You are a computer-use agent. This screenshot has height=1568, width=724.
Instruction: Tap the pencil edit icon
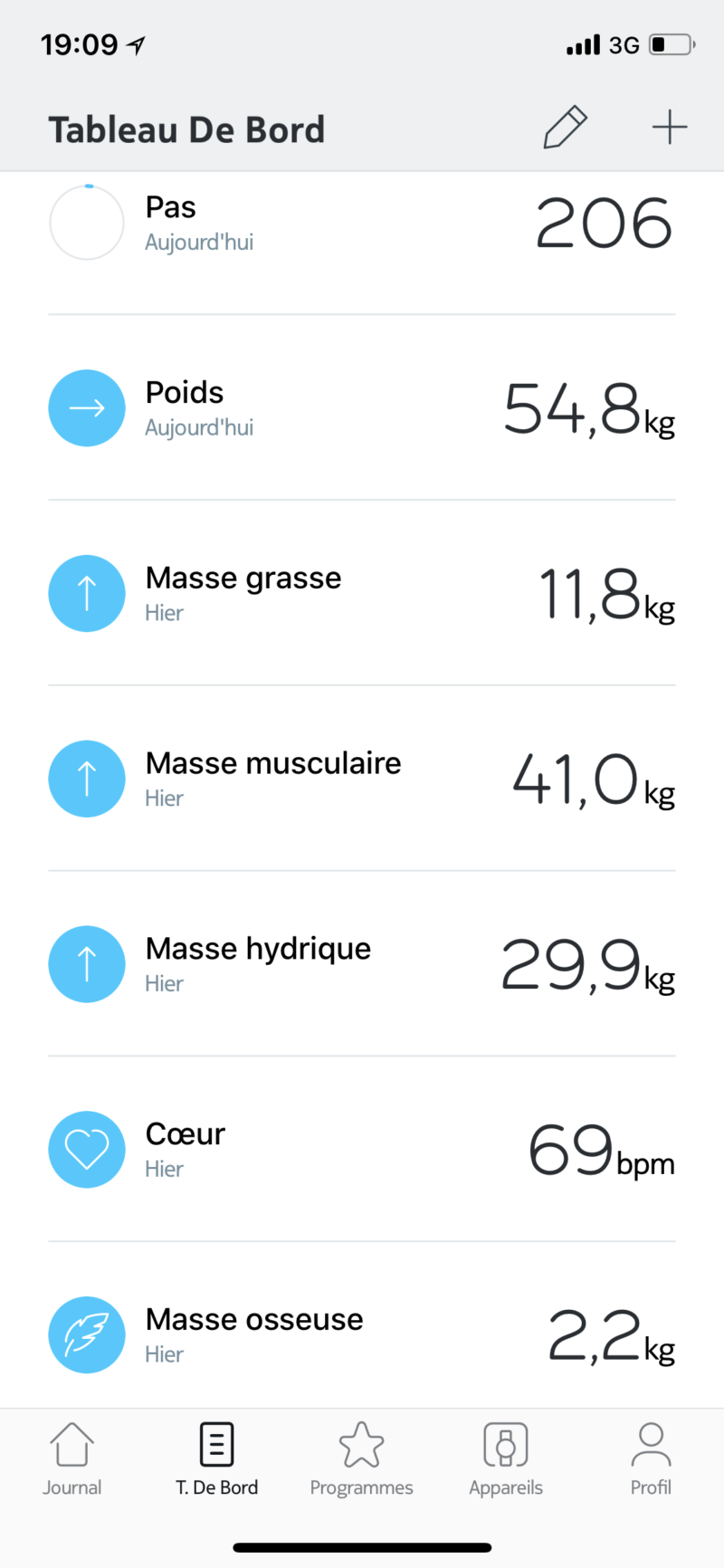566,127
